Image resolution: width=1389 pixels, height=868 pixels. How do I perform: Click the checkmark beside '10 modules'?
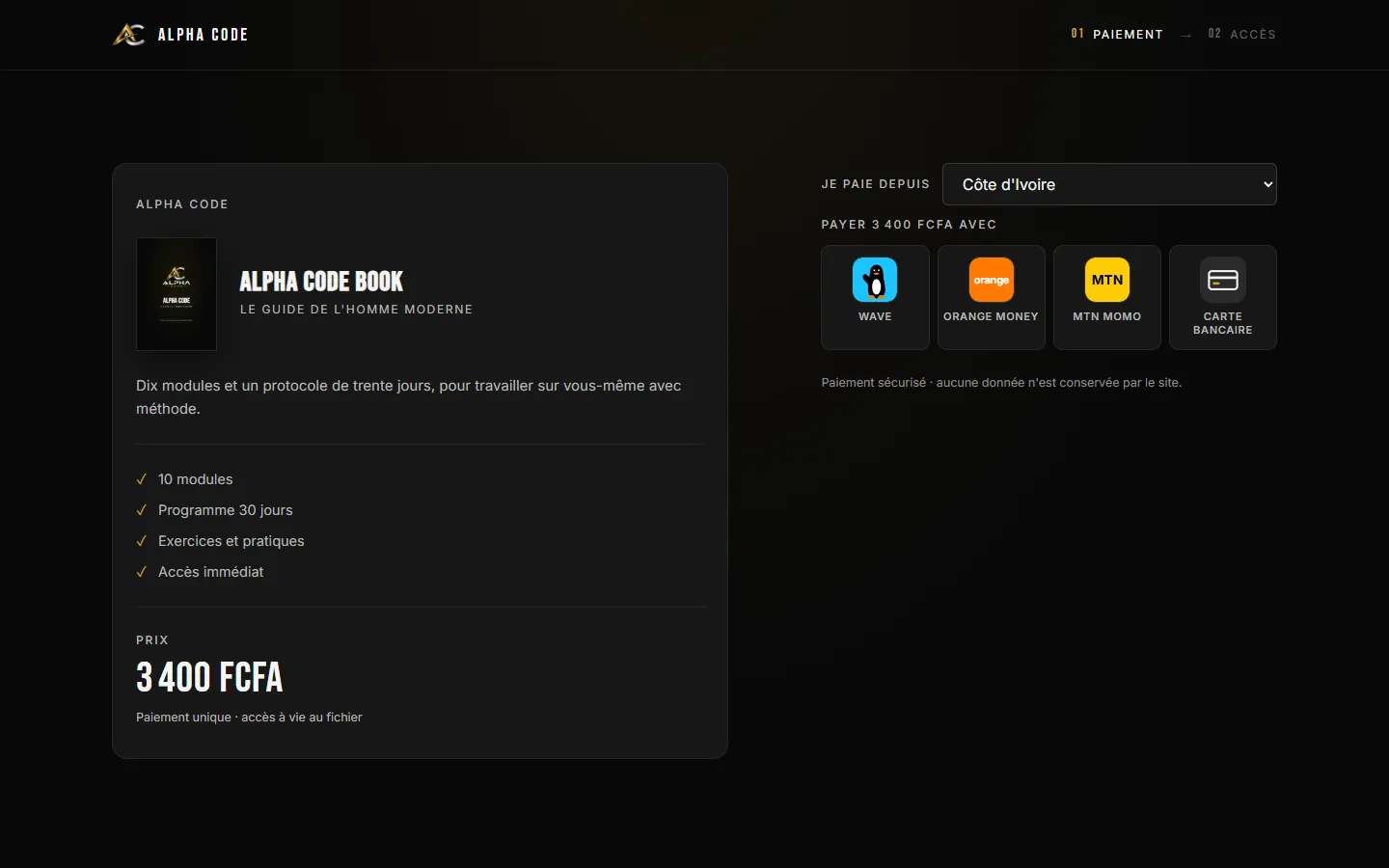coord(142,479)
